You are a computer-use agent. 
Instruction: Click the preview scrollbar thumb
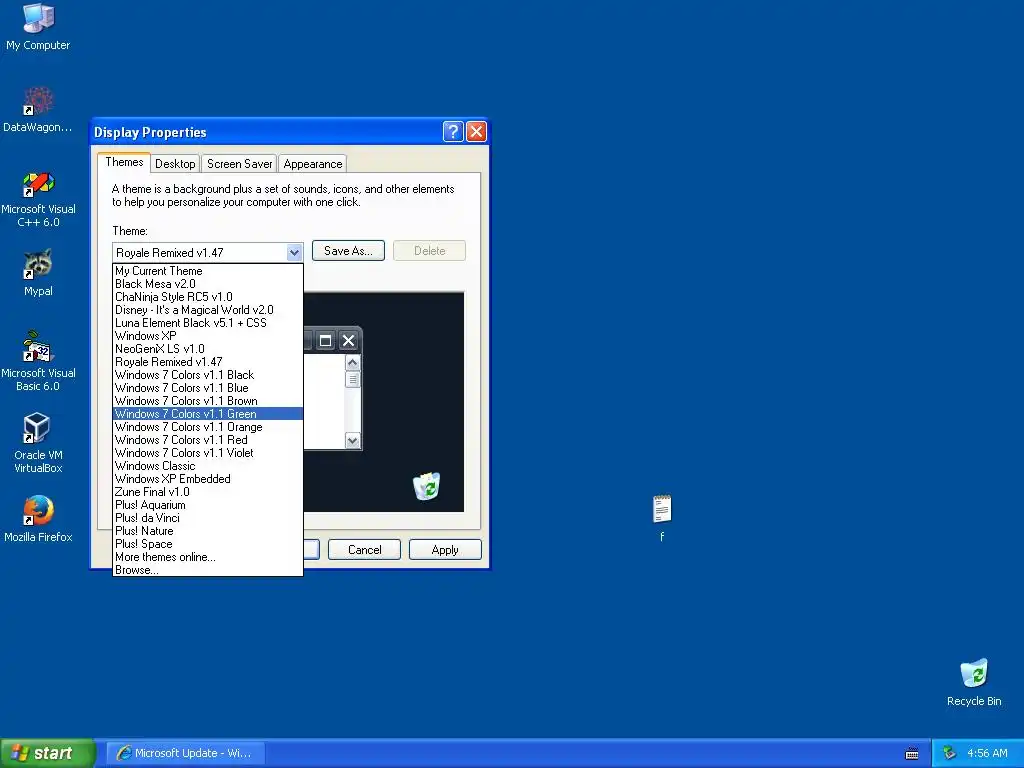click(x=353, y=379)
